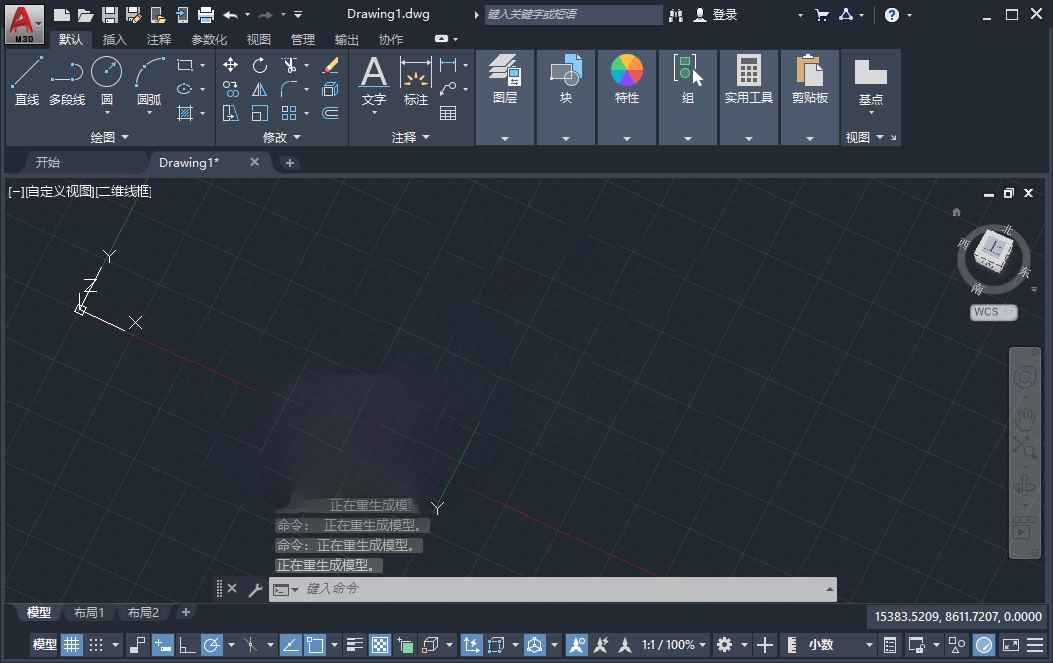The width and height of the screenshot is (1053, 663).
Task: Toggle snap mode in status bar
Action: pyautogui.click(x=96, y=646)
